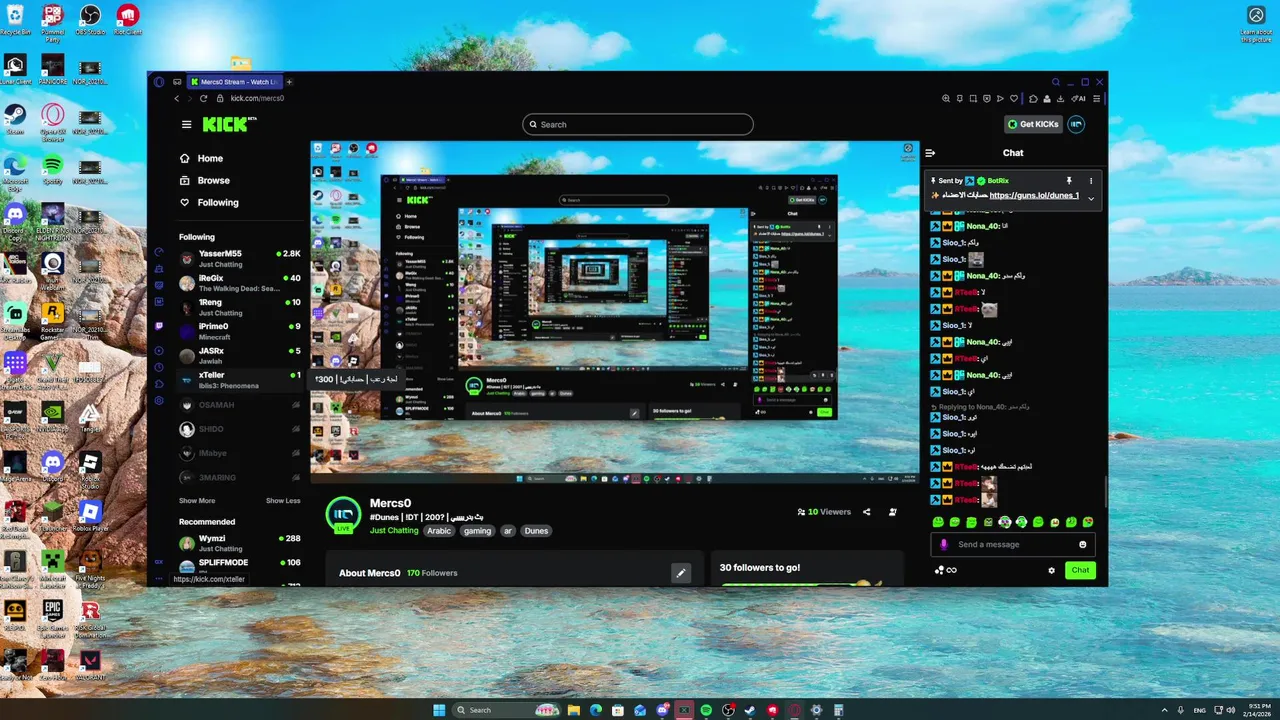This screenshot has height=720, width=1280.
Task: Open pinned message three-dot options
Action: point(1091,181)
